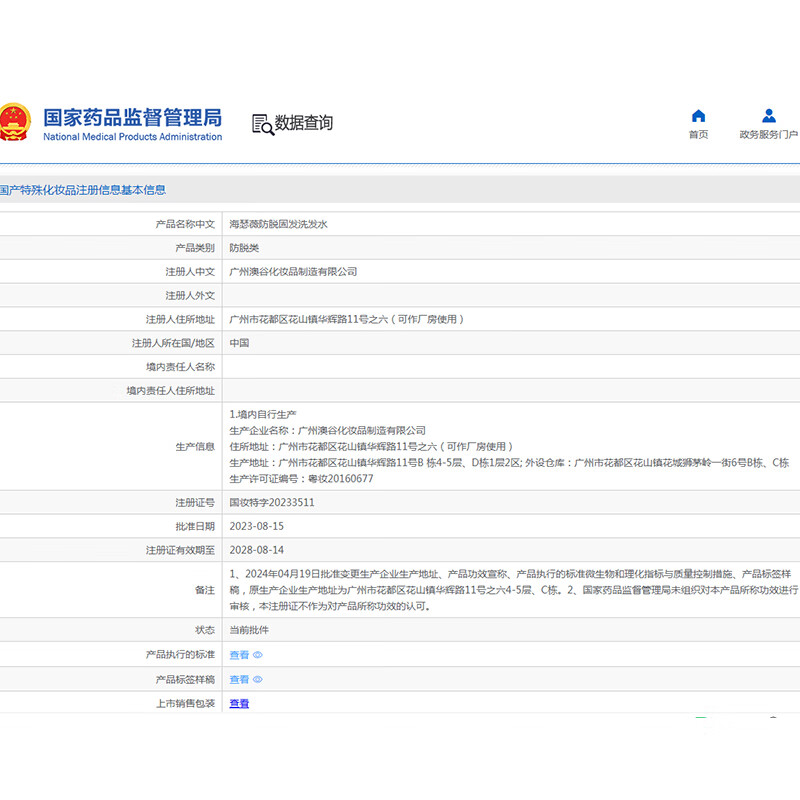Click 国产特殊化妆品注册信息基本信息 section header

pos(83,190)
